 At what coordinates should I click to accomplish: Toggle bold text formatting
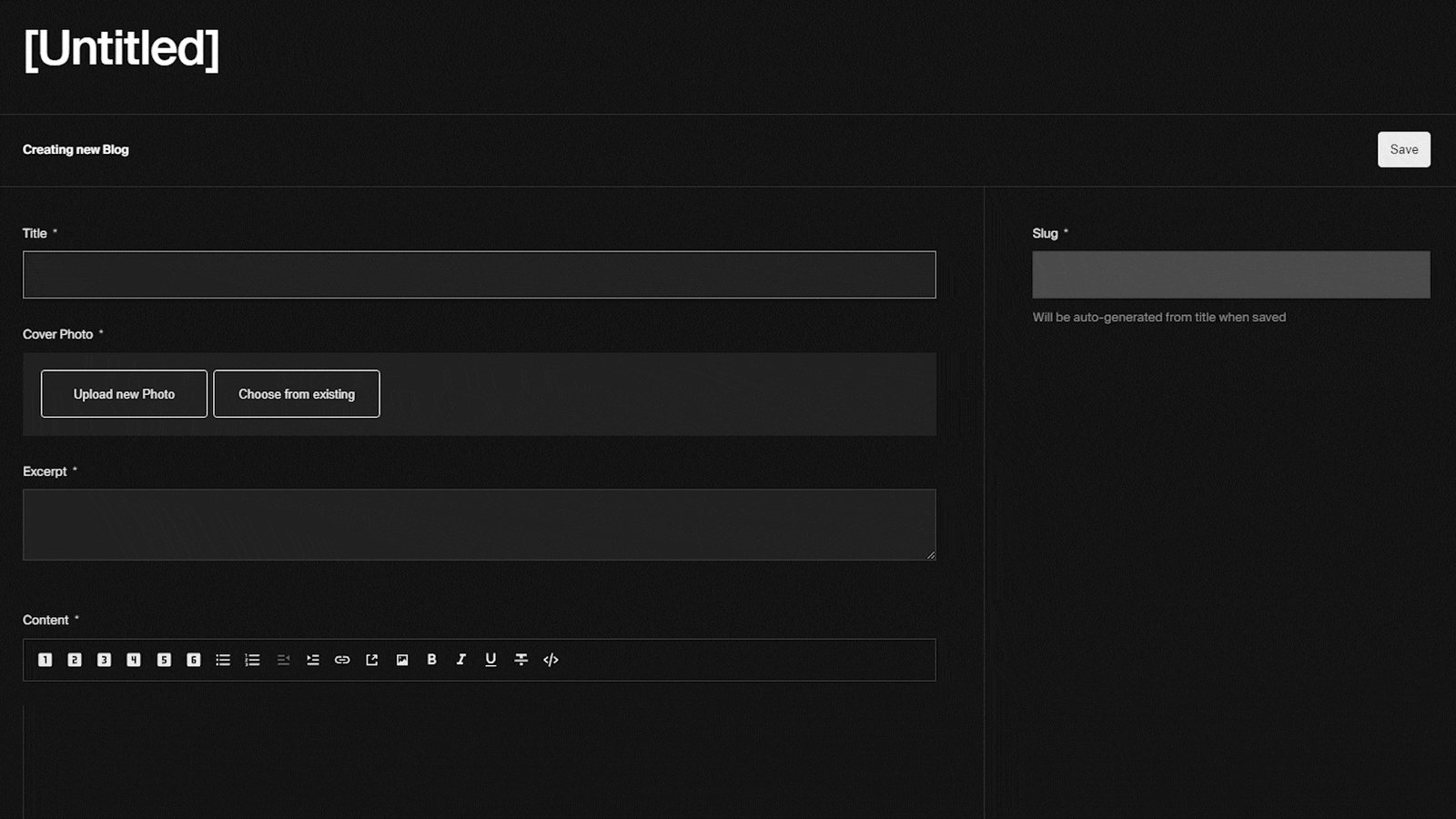point(431,660)
